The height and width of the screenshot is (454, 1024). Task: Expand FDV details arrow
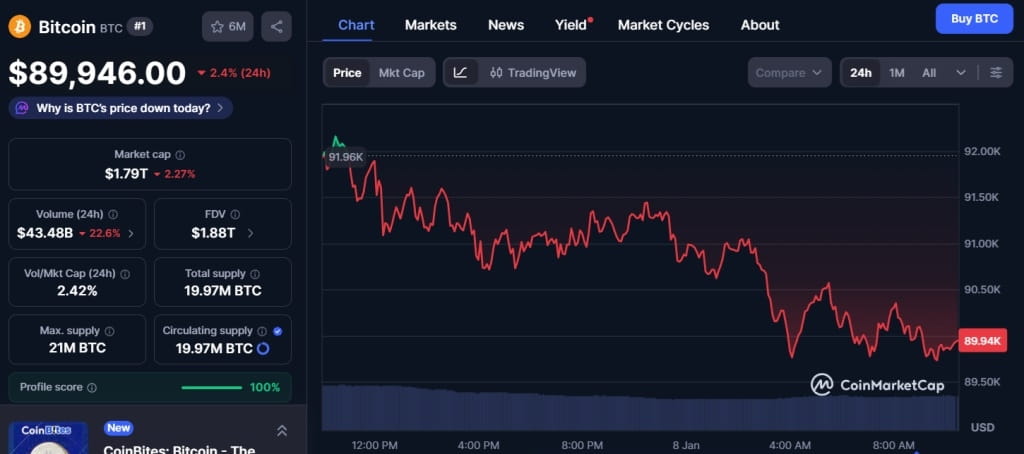click(x=251, y=233)
